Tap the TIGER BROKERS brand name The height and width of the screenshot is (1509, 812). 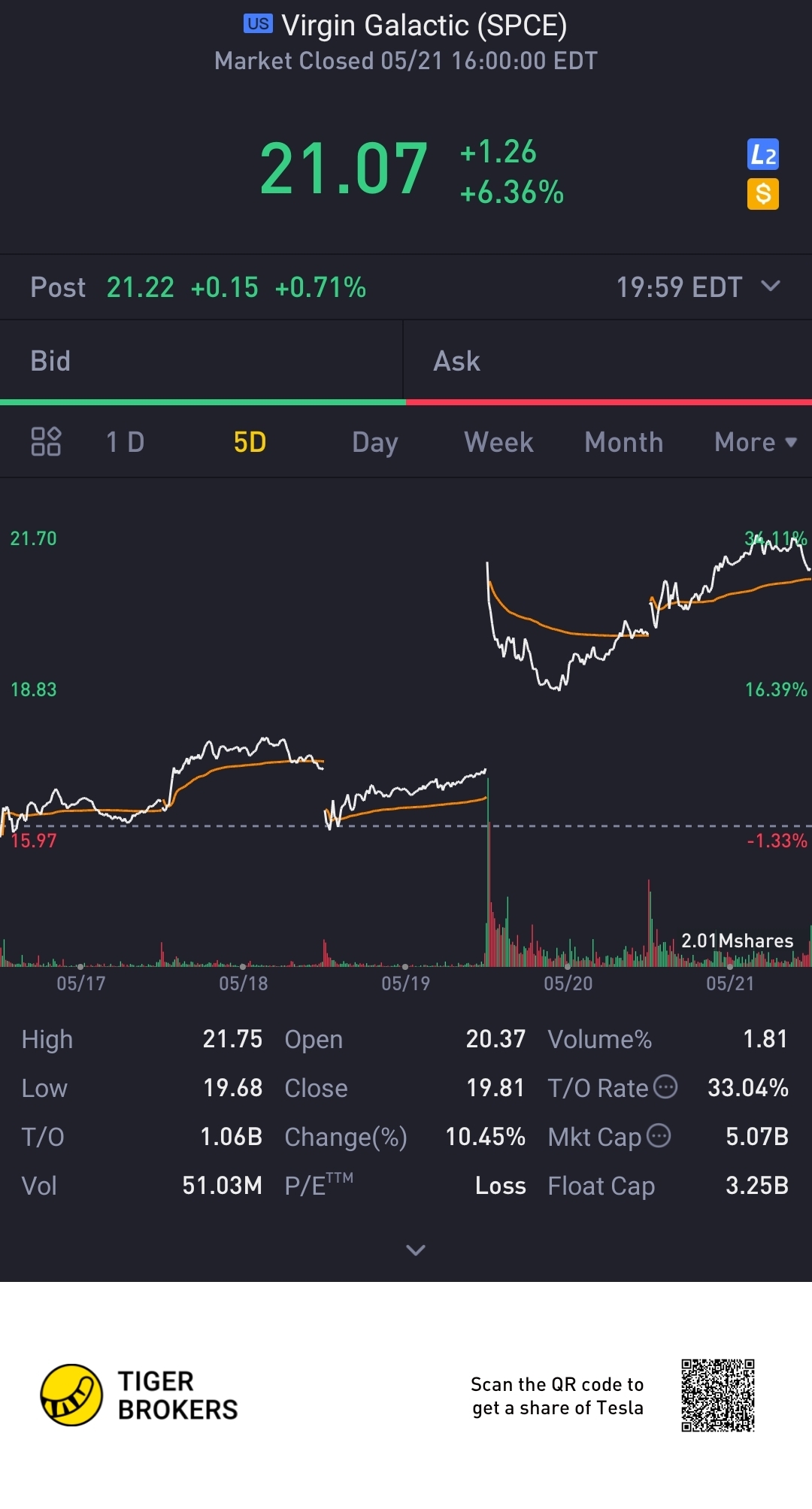pyautogui.click(x=177, y=1395)
